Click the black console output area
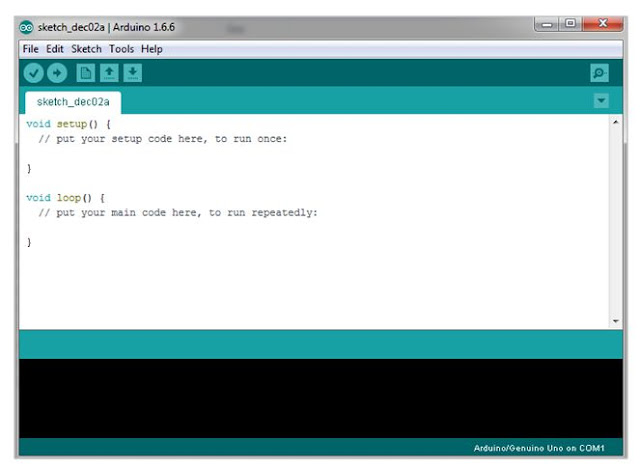Screen dimensions: 640x471 click(x=321, y=398)
